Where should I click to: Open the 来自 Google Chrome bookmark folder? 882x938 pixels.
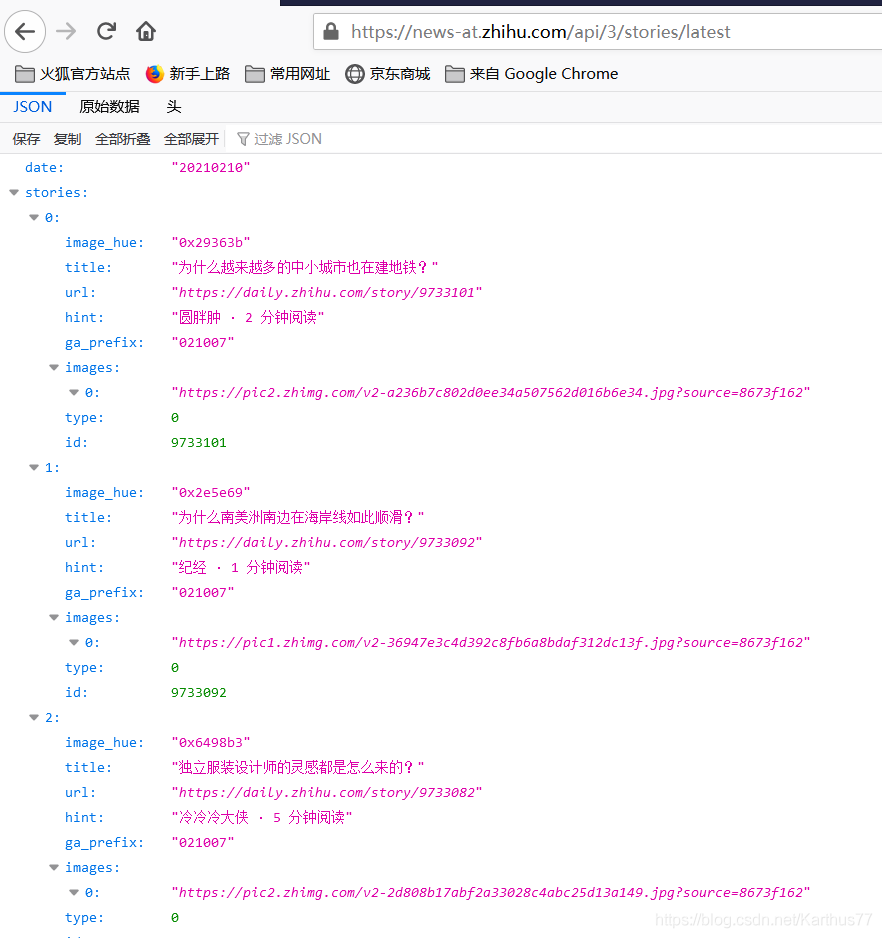click(x=531, y=74)
